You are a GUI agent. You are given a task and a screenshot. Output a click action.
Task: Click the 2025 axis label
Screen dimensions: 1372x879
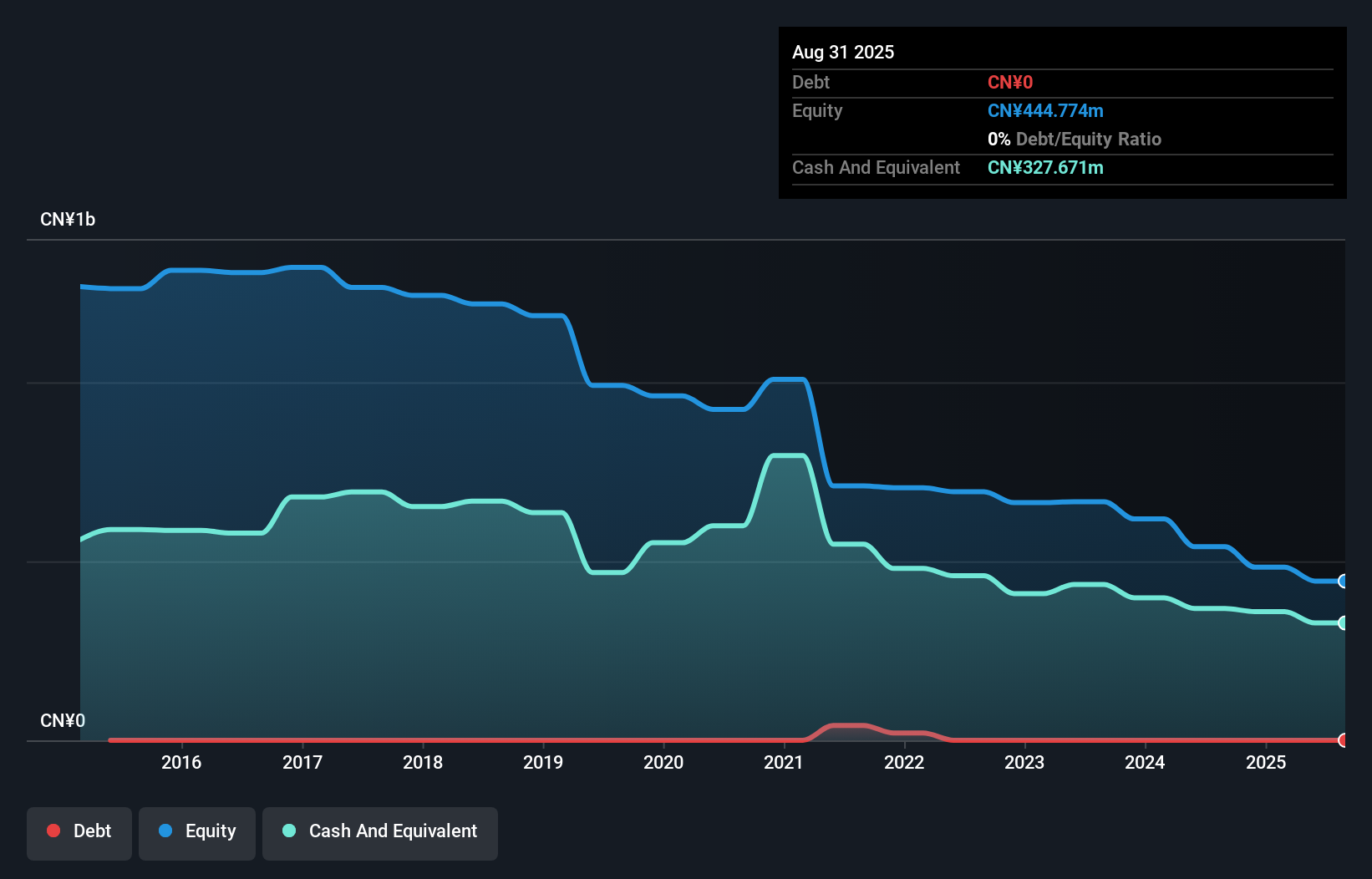[x=1266, y=762]
